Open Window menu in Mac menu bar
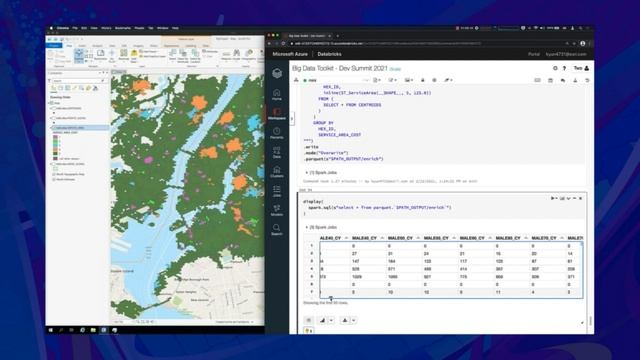The width and height of the screenshot is (640, 360). click(162, 28)
